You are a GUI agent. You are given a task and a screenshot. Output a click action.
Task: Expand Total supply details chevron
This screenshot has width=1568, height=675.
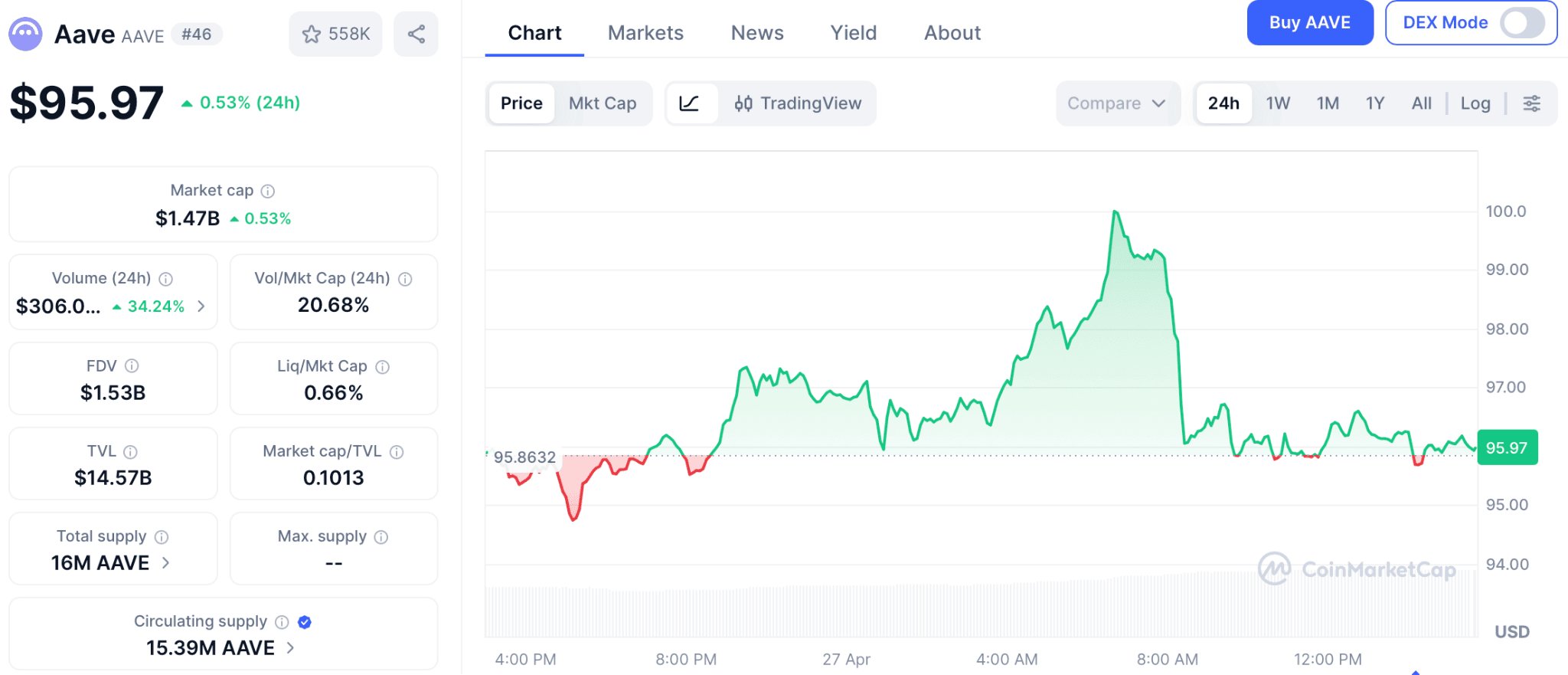166,563
